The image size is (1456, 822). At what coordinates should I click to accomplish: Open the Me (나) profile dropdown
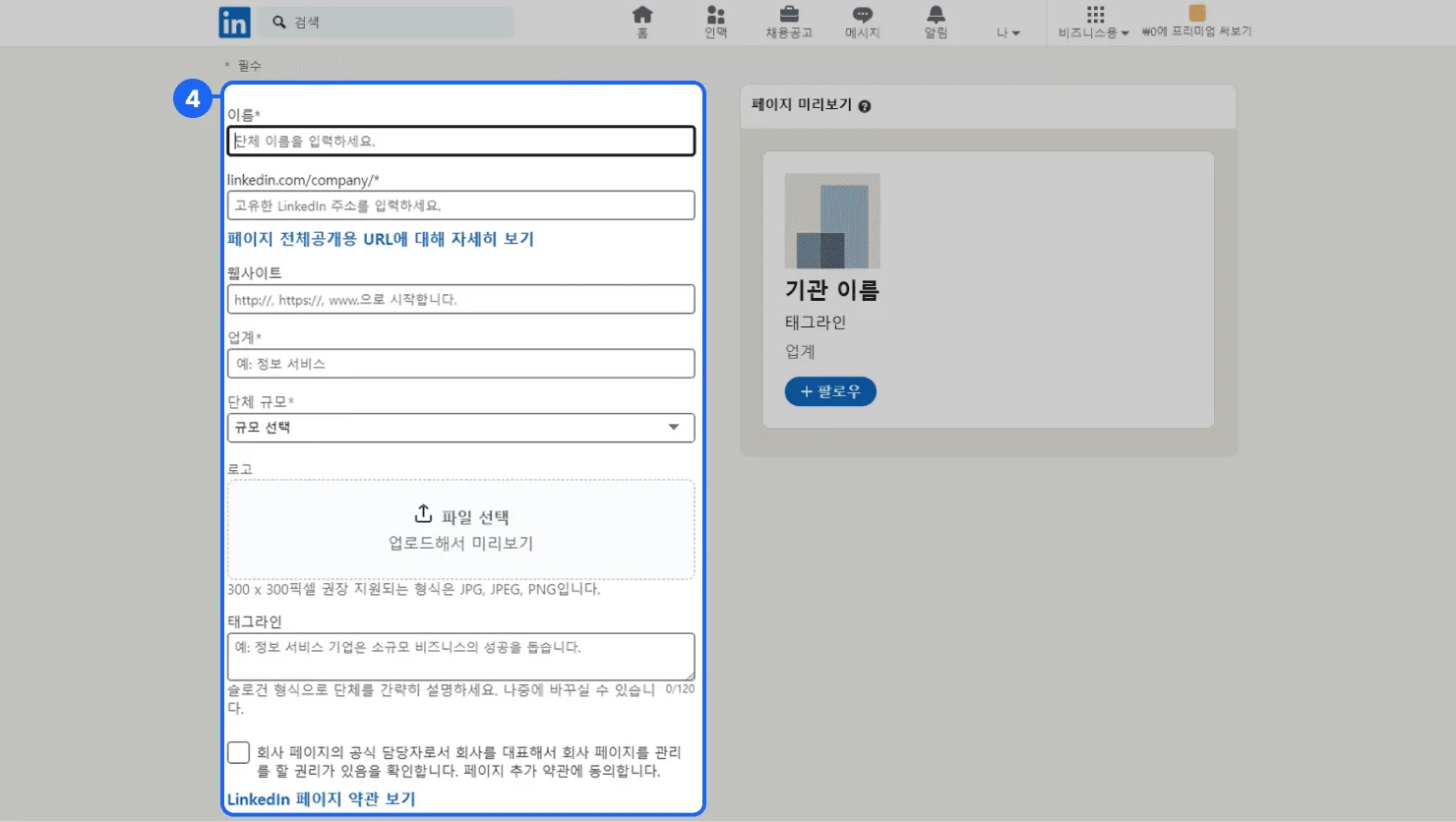[1007, 32]
